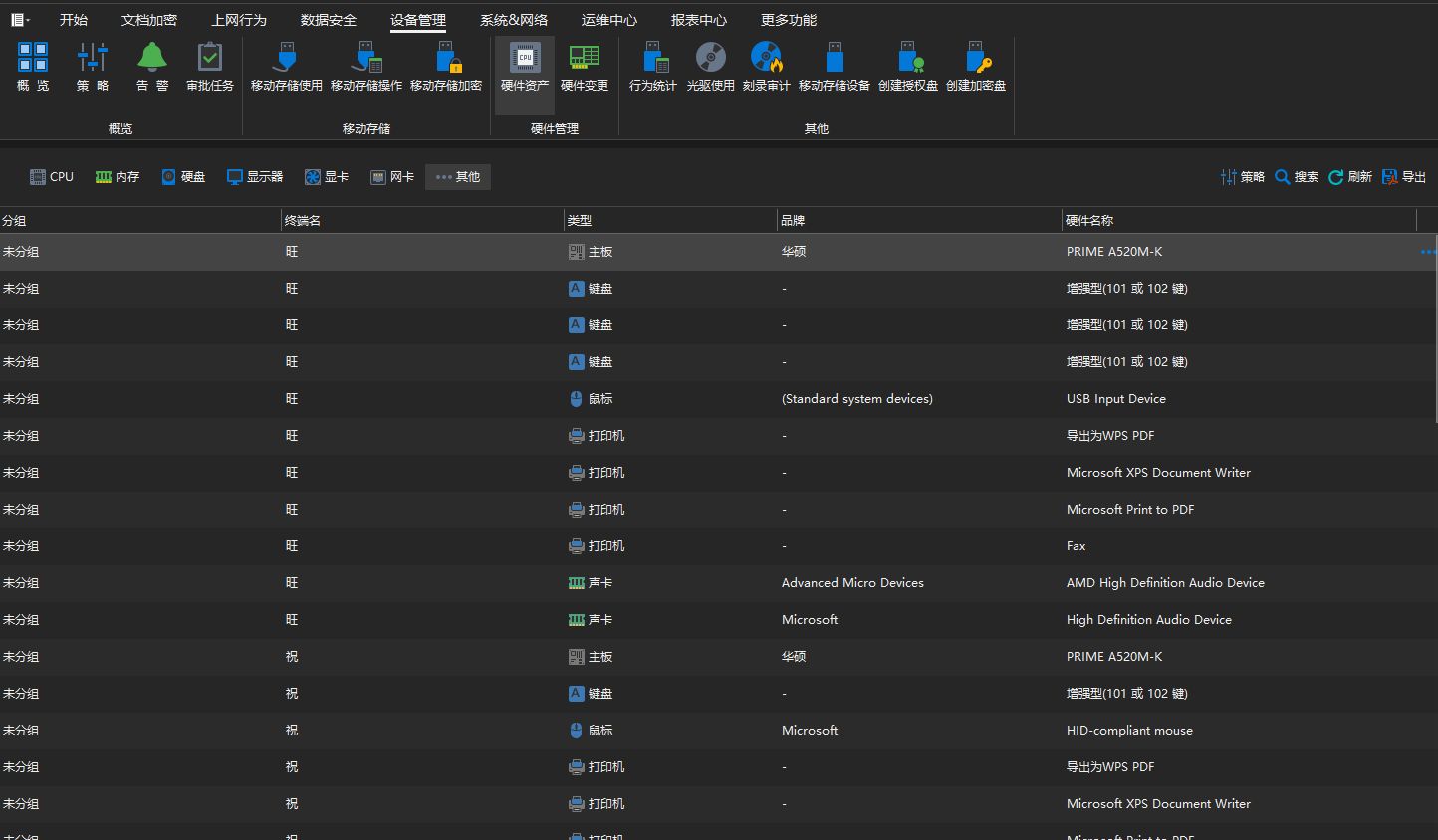1438x840 pixels.
Task: Click the 搜索 search button
Action: (x=1297, y=177)
